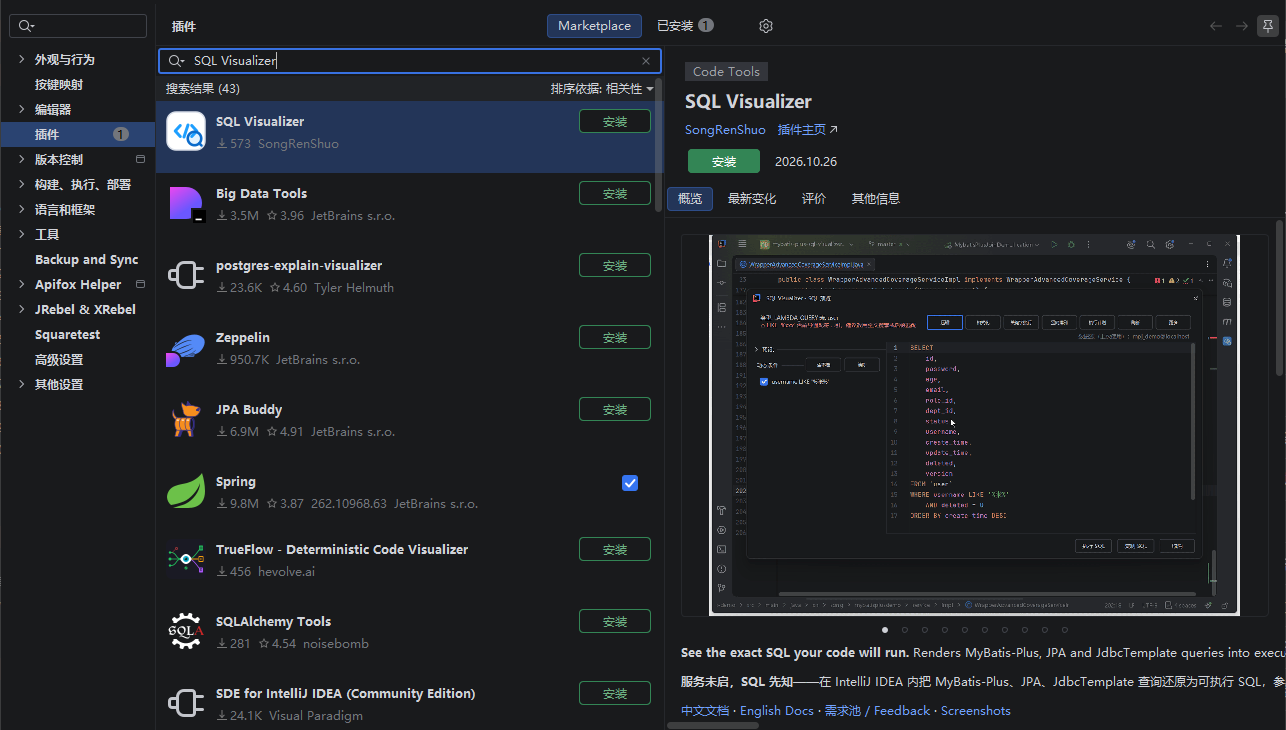
Task: Select 按键映射 in settings tree
Action: [x=59, y=85]
